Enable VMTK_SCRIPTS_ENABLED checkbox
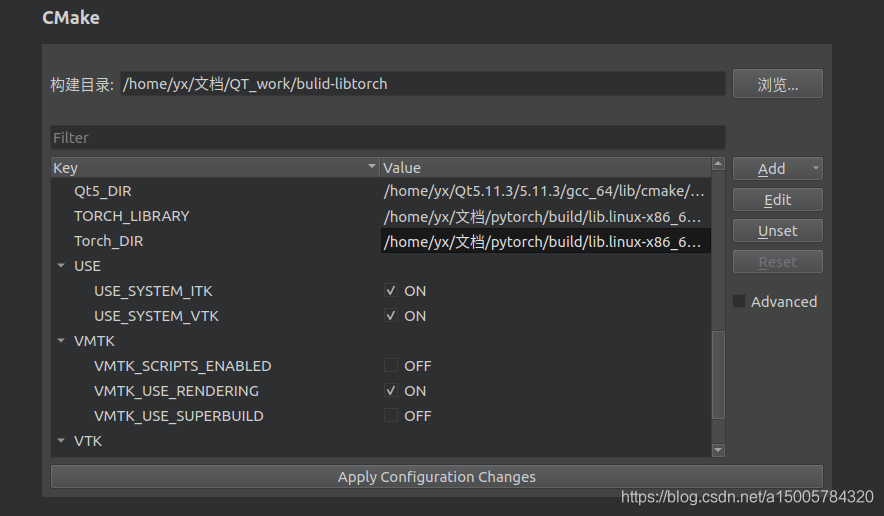Screen dimensions: 884x516 tap(391, 365)
